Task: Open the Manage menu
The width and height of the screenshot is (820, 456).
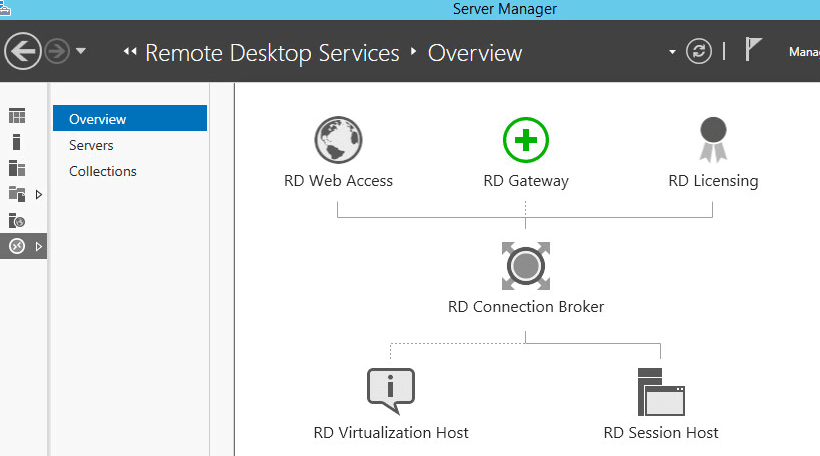Action: [x=803, y=51]
